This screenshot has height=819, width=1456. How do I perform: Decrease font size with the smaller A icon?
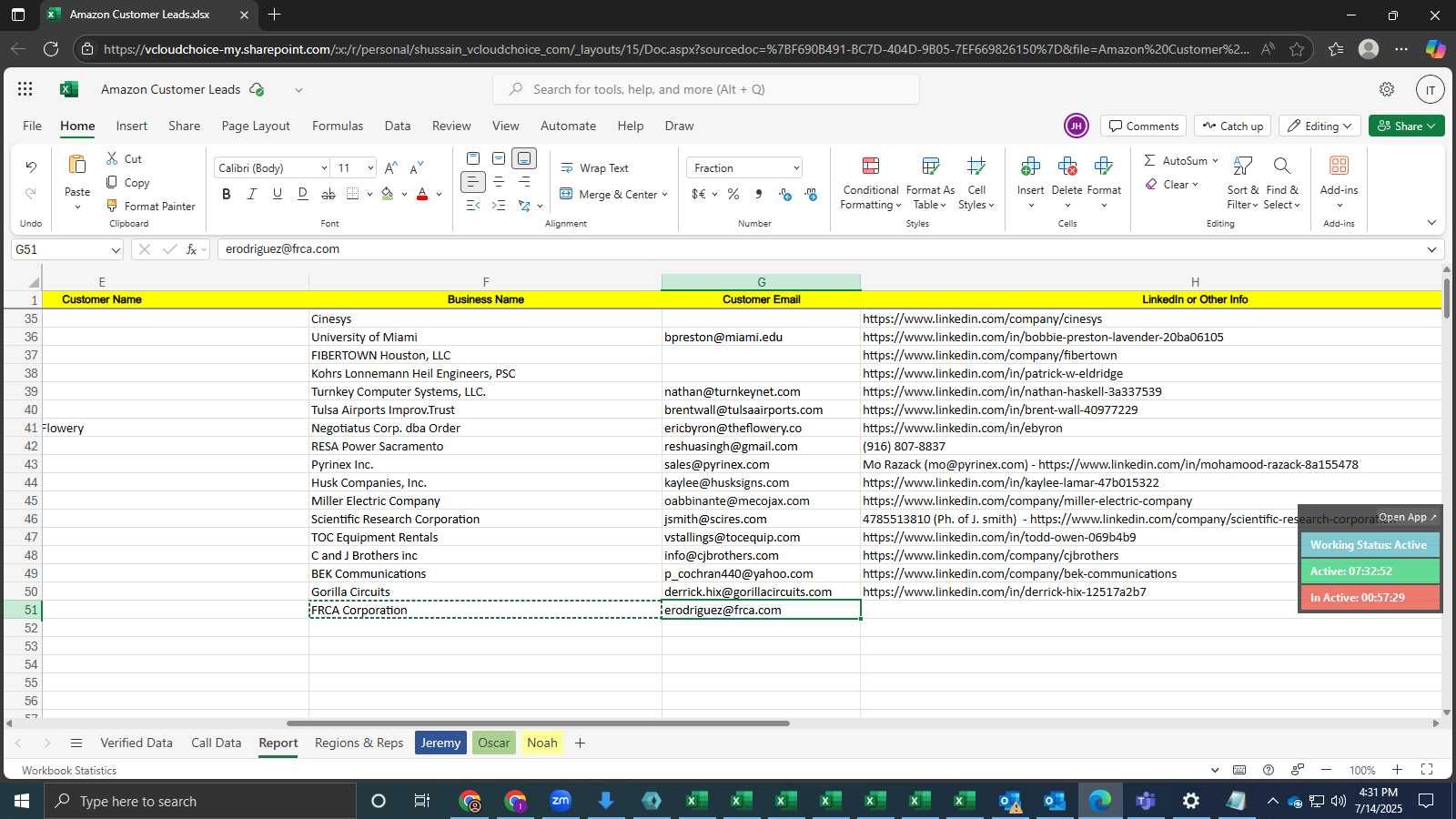point(417,168)
